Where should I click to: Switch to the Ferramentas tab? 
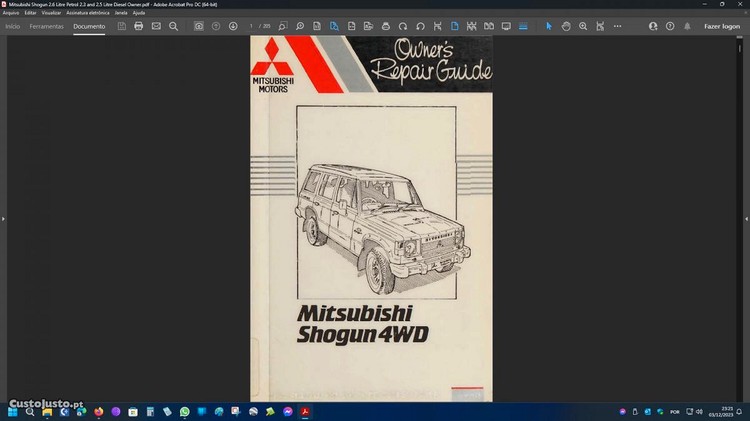click(47, 26)
